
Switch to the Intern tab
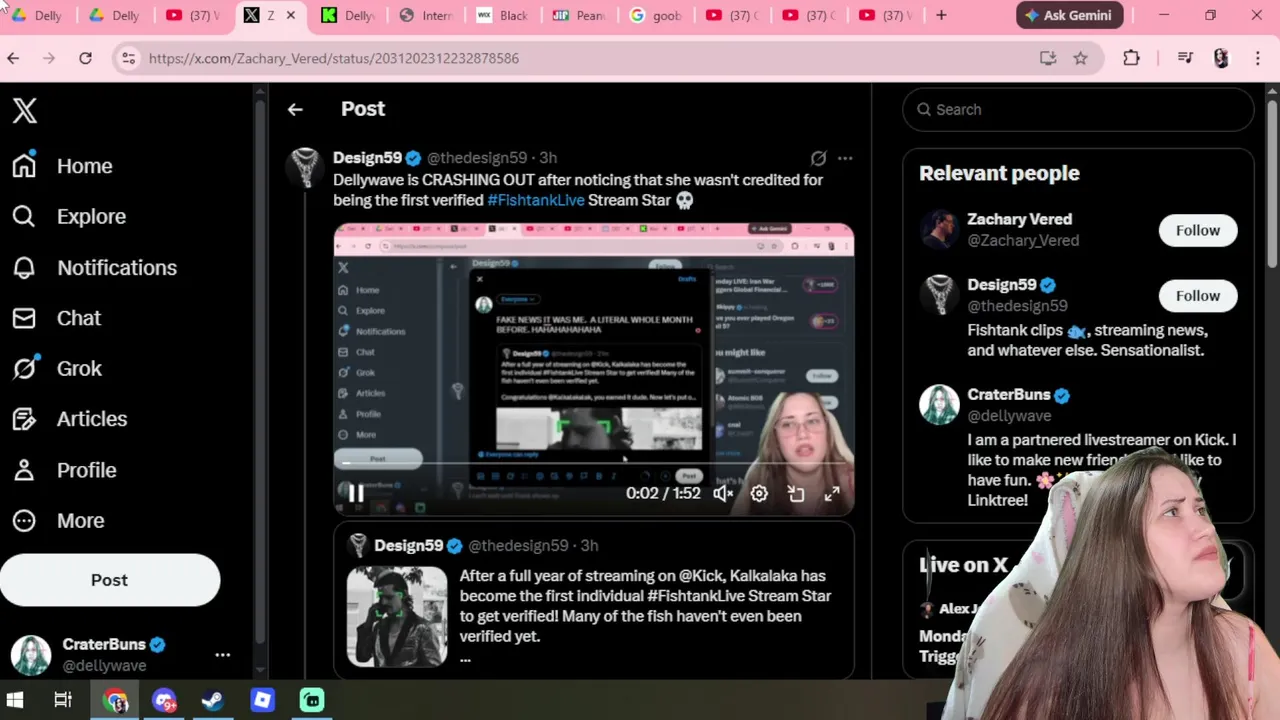(426, 15)
